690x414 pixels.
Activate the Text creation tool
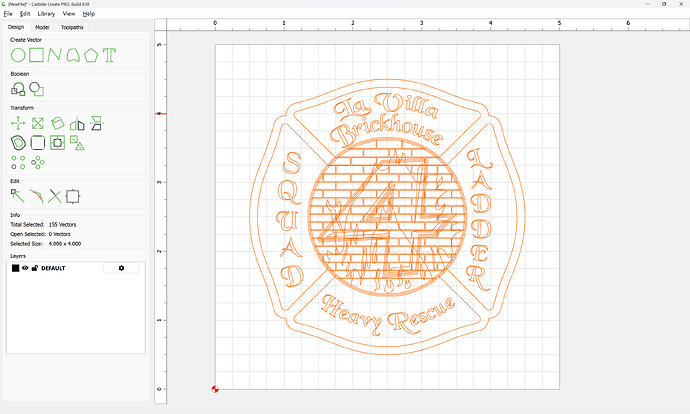click(x=109, y=54)
